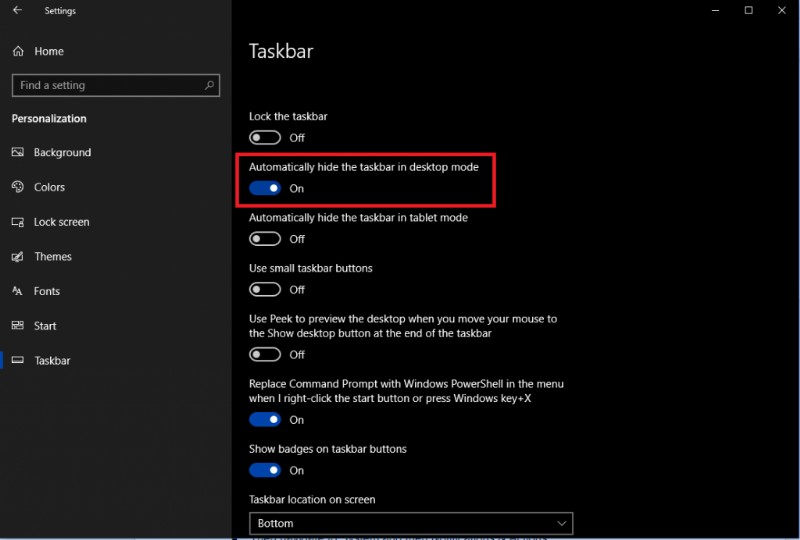The height and width of the screenshot is (540, 800).
Task: Click the Taskbar bar icon in the sidebar
Action: pos(18,360)
